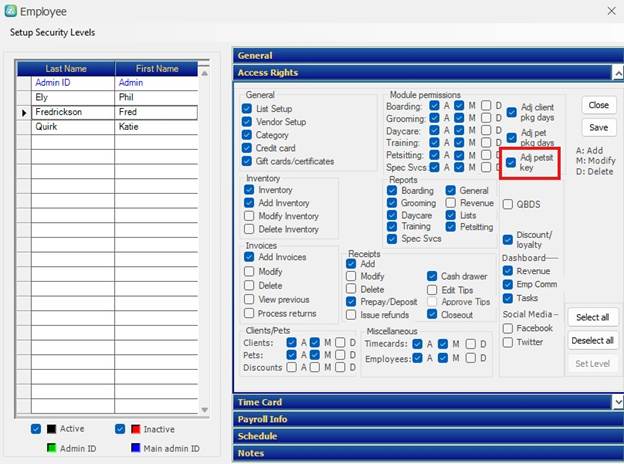The height and width of the screenshot is (464, 624).
Task: Enable the Facebook social media checkbox
Action: click(508, 328)
